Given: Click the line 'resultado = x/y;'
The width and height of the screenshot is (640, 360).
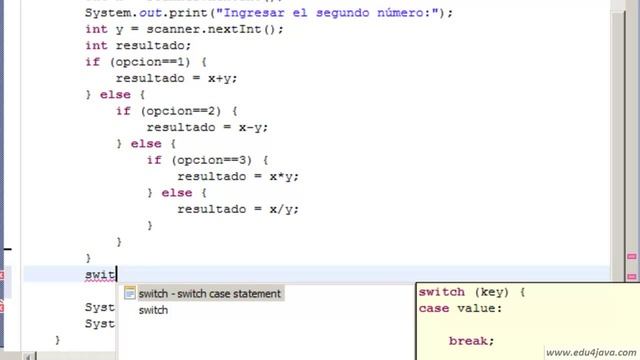Looking at the screenshot, I should pyautogui.click(x=238, y=209).
